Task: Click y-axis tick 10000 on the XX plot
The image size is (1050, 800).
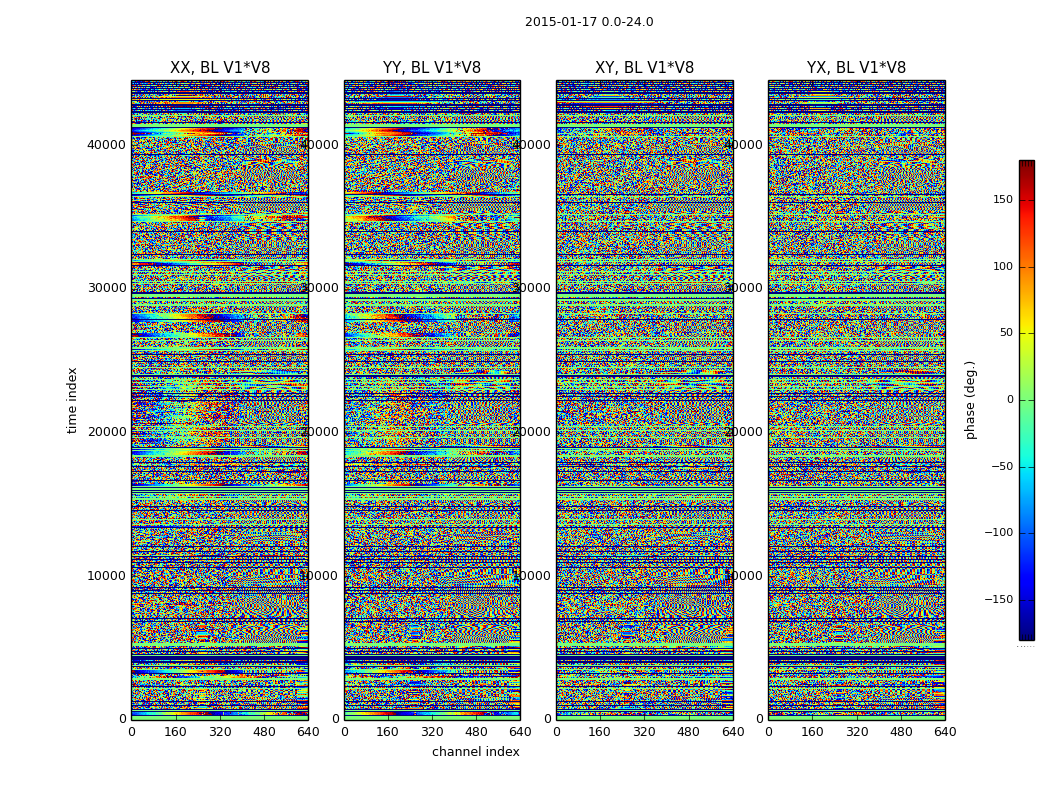Action: tap(106, 576)
